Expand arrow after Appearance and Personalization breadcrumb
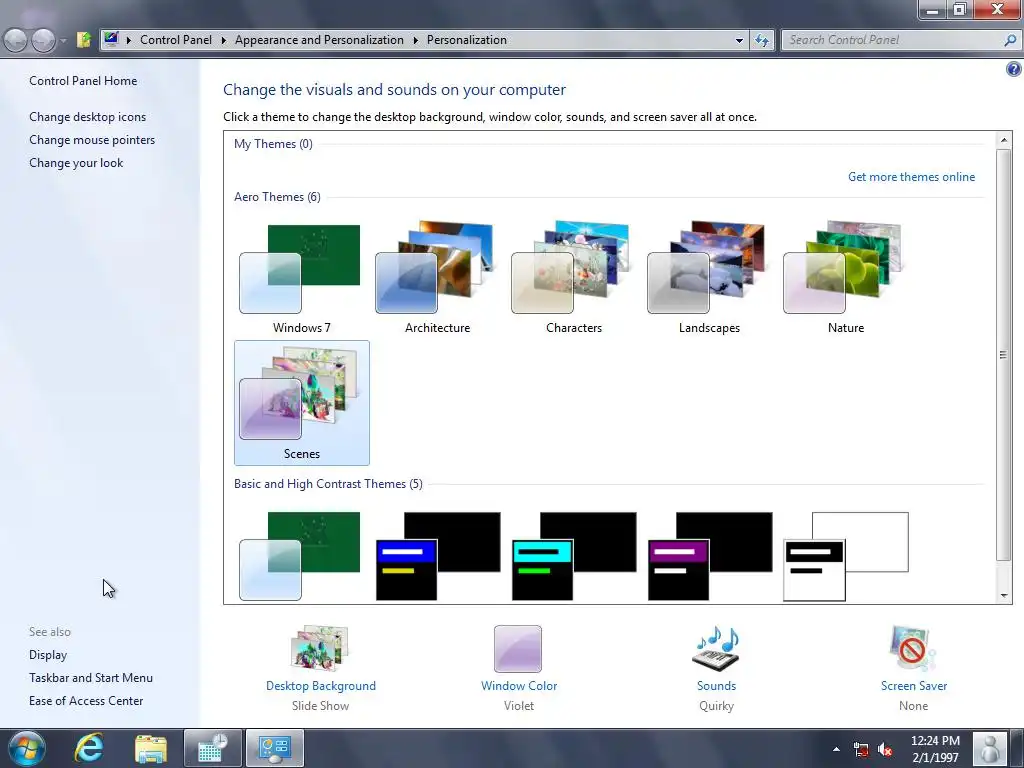Viewport: 1024px width, 768px height. 415,40
